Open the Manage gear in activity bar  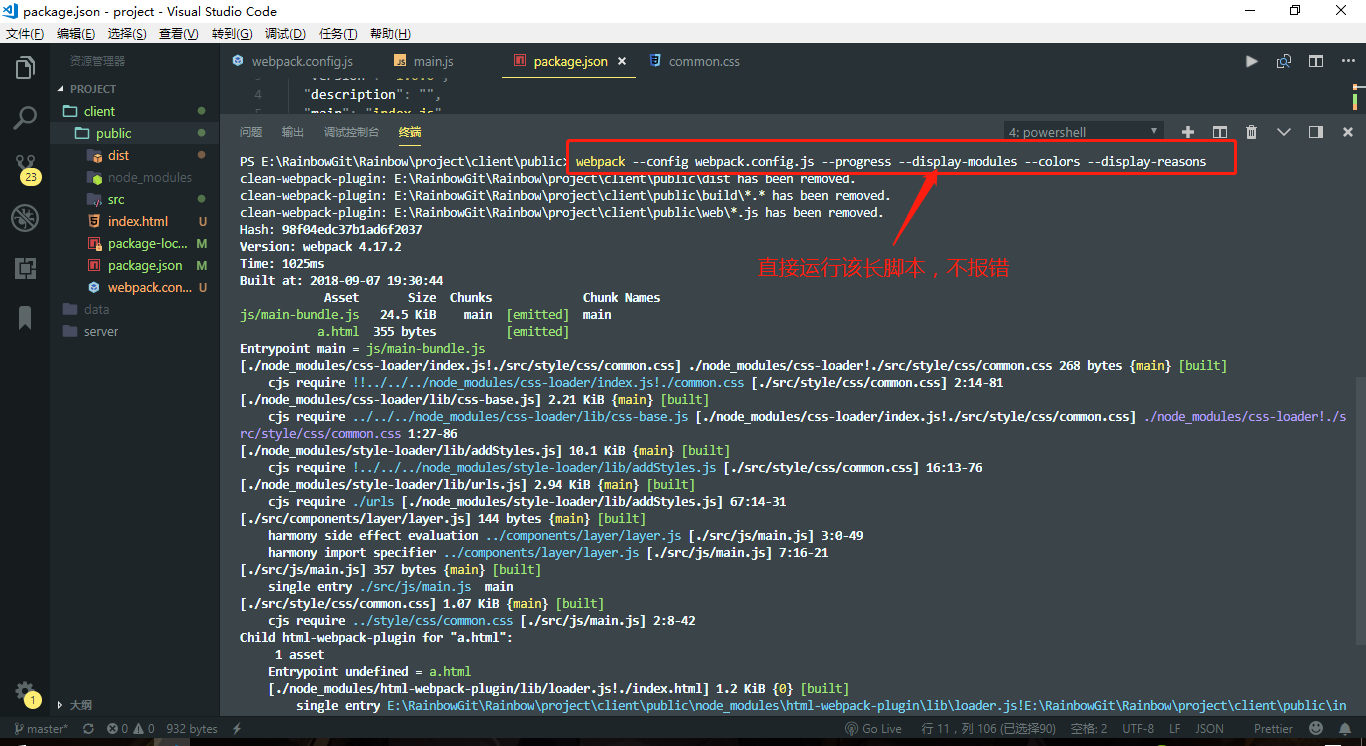tap(25, 693)
